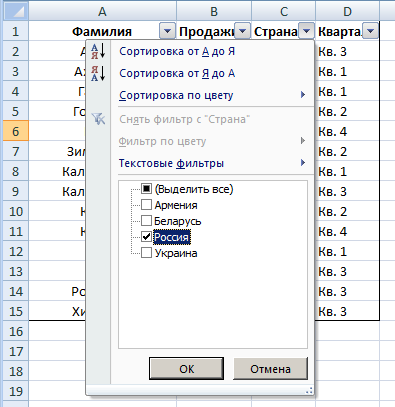The width and height of the screenshot is (395, 407).
Task: Select row 16 header
Action: 16,331
